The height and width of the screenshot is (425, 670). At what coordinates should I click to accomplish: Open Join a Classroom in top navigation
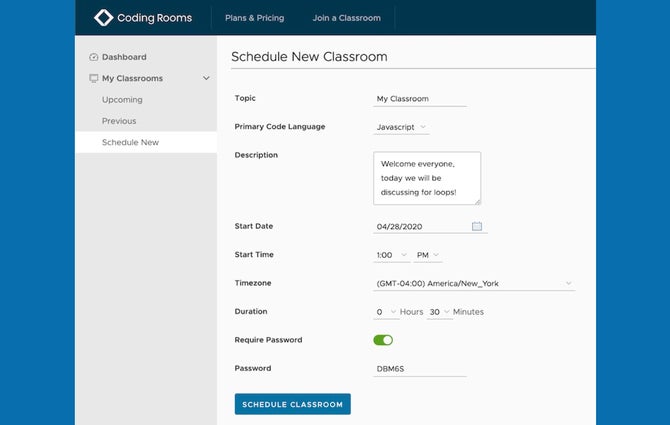(x=347, y=18)
